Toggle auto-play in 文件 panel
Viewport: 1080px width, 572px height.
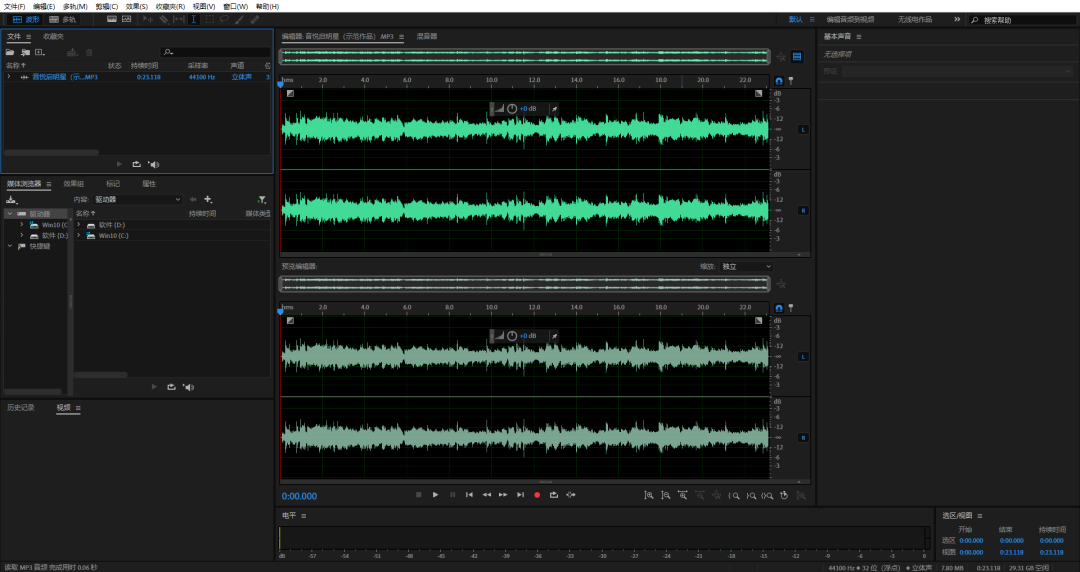(153, 165)
